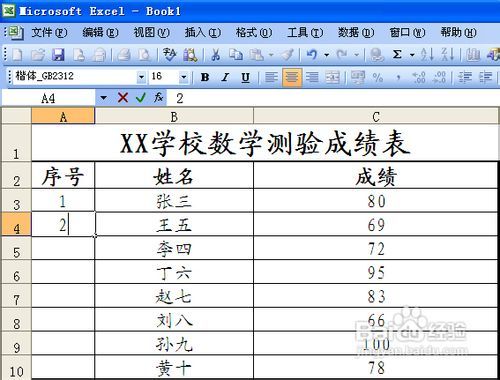Image resolution: width=500 pixels, height=380 pixels.
Task: Open the Chart Wizard icon
Action: tap(473, 55)
